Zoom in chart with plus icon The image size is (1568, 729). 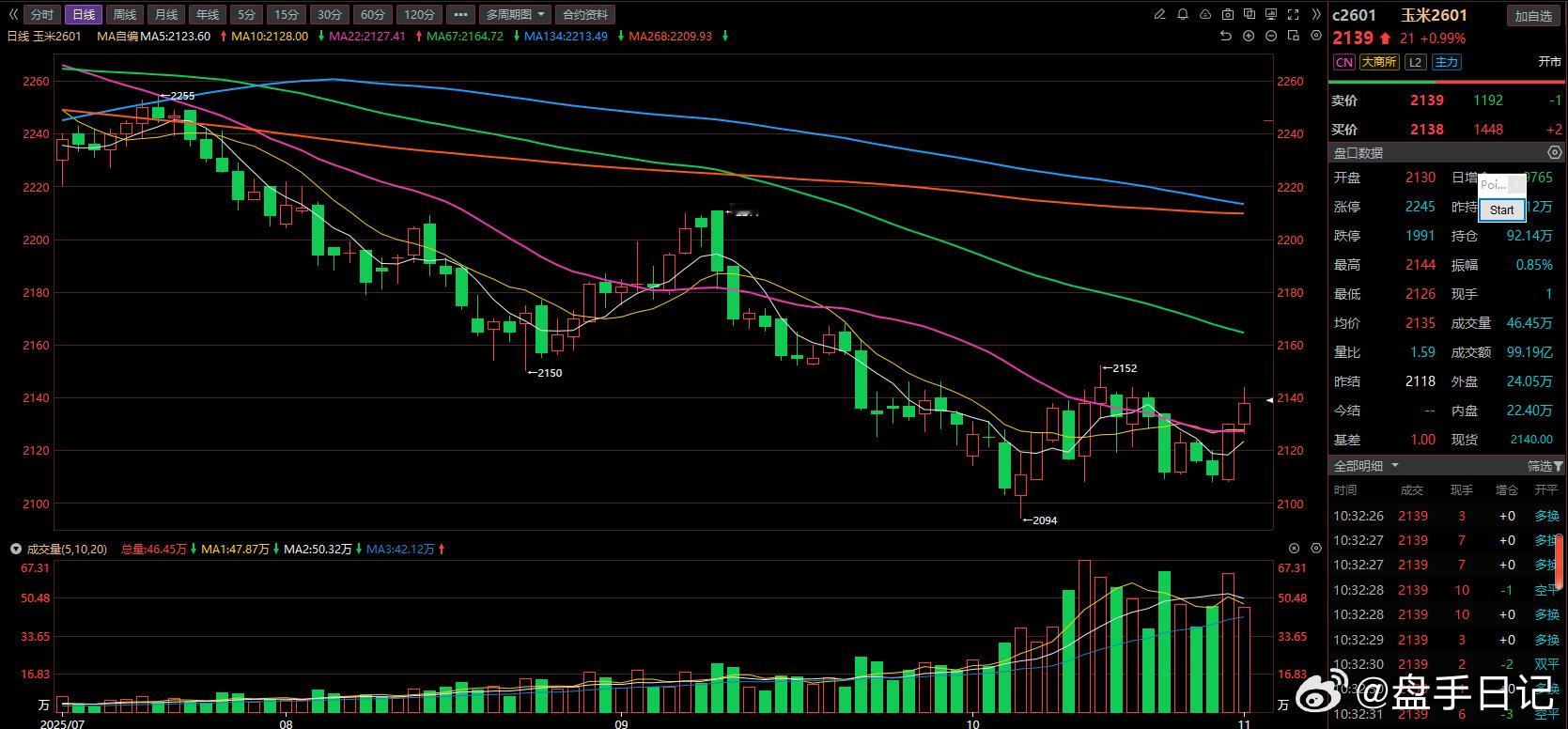tap(1249, 36)
